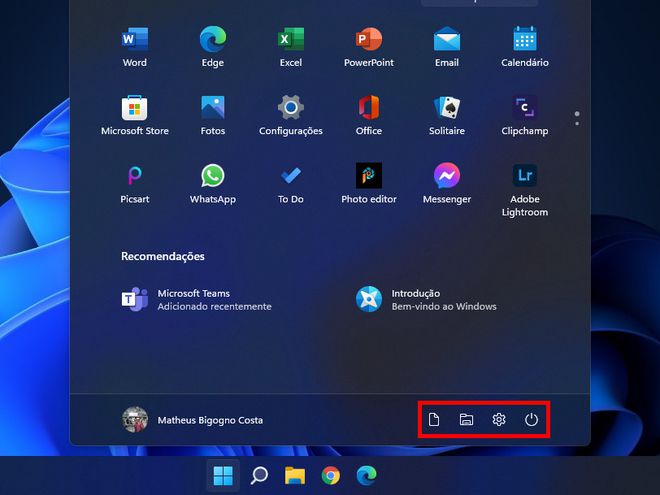
Task: Launch Chrome from the taskbar
Action: [x=331, y=476]
